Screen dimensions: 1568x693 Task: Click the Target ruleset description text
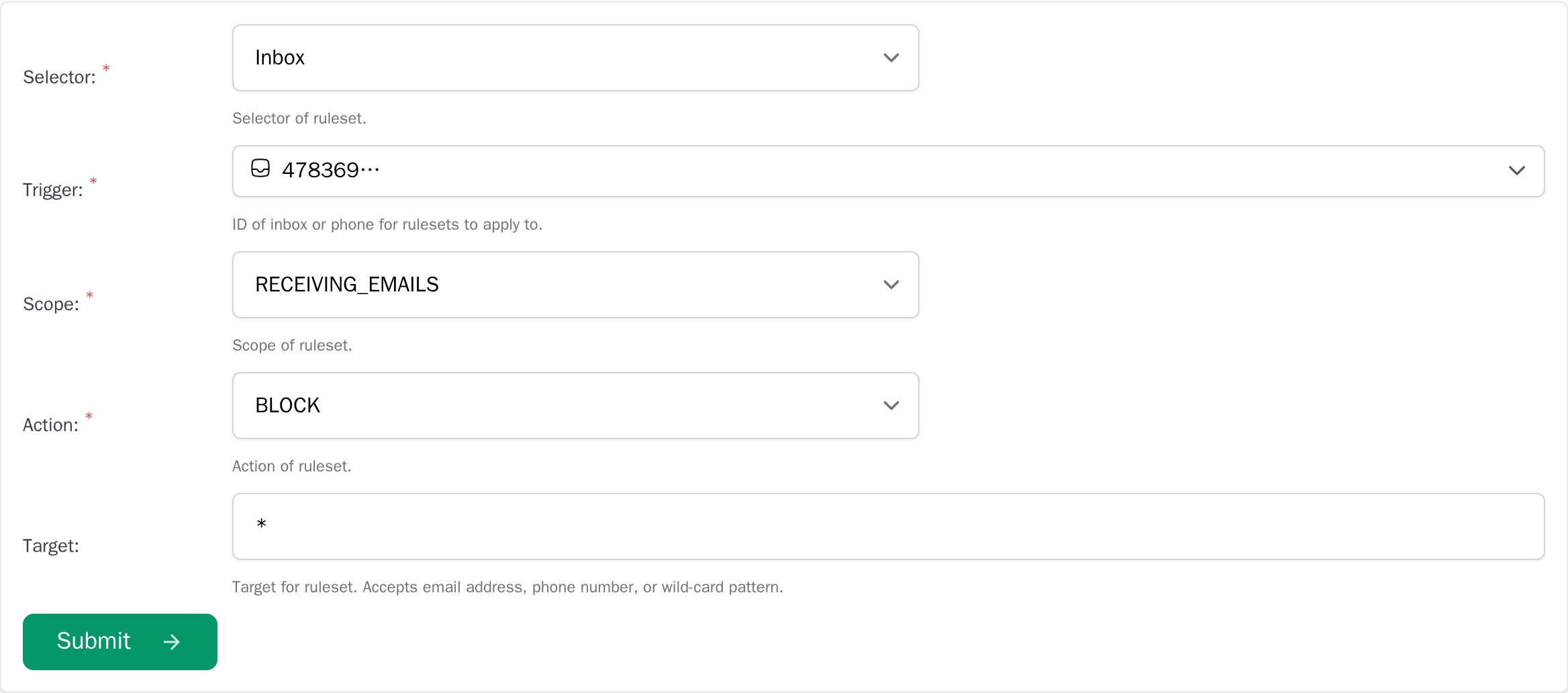(507, 587)
